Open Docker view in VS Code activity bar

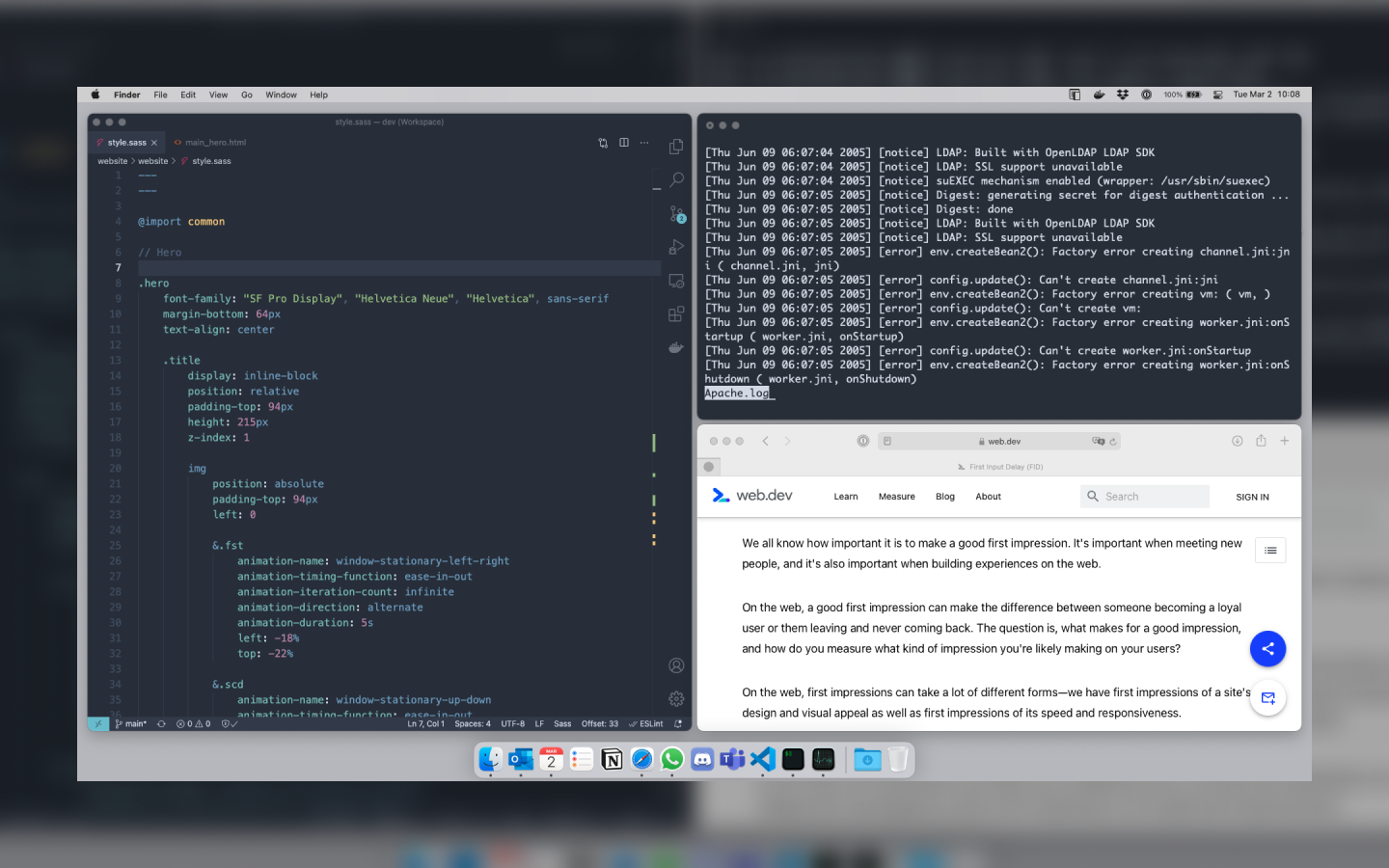point(676,347)
